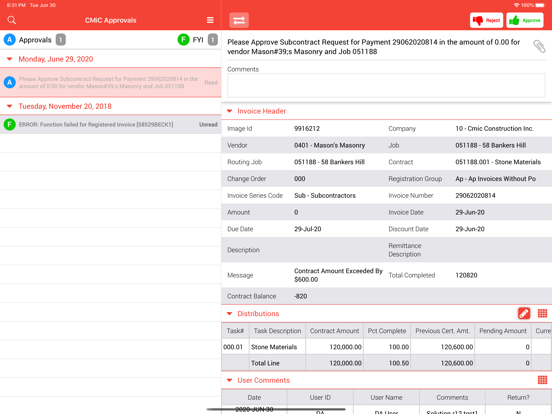Viewport: 552px width, 414px height.
Task: Collapse the Invoice Header section
Action: point(230,111)
